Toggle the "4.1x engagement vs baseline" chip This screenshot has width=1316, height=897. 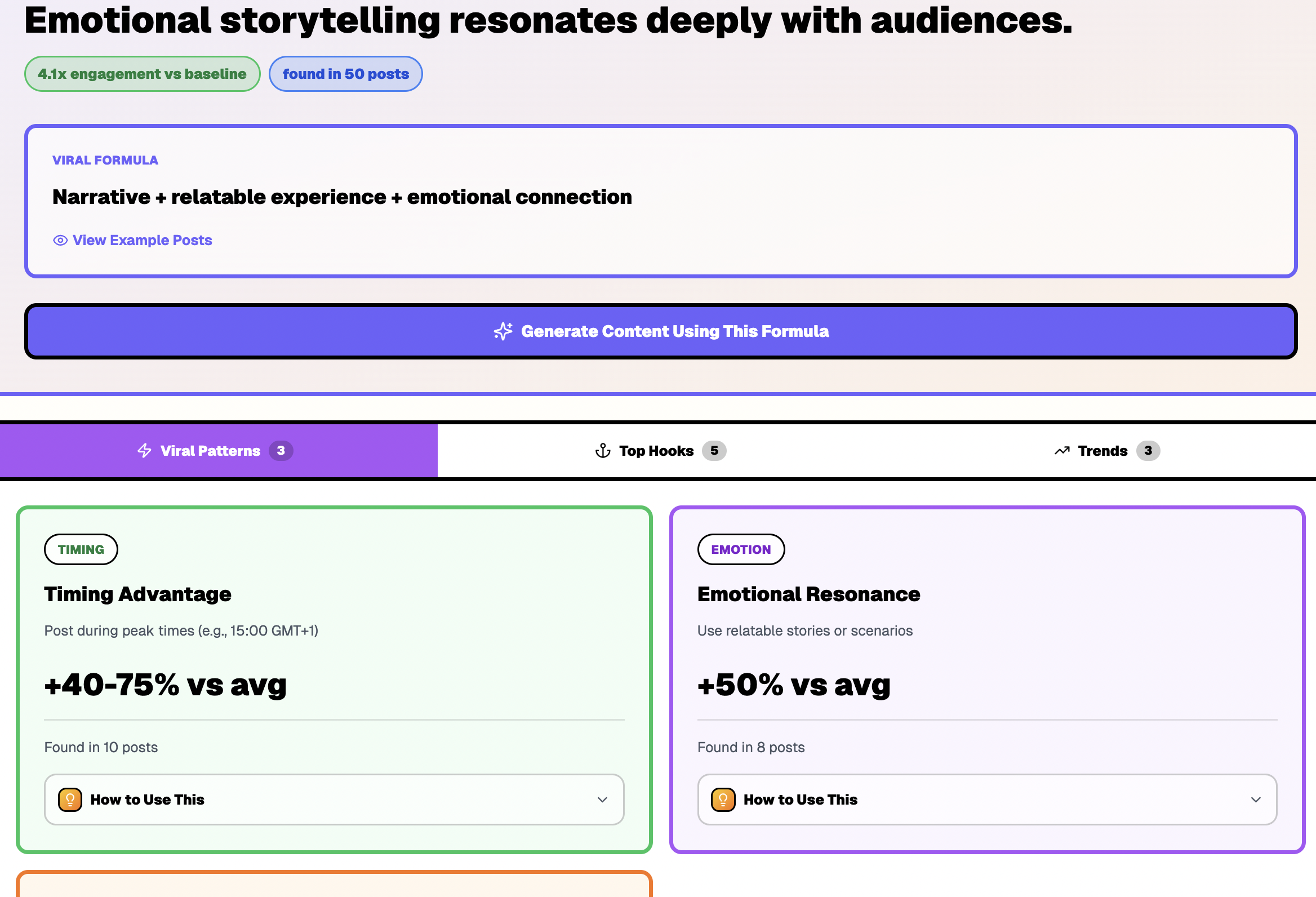click(x=142, y=74)
